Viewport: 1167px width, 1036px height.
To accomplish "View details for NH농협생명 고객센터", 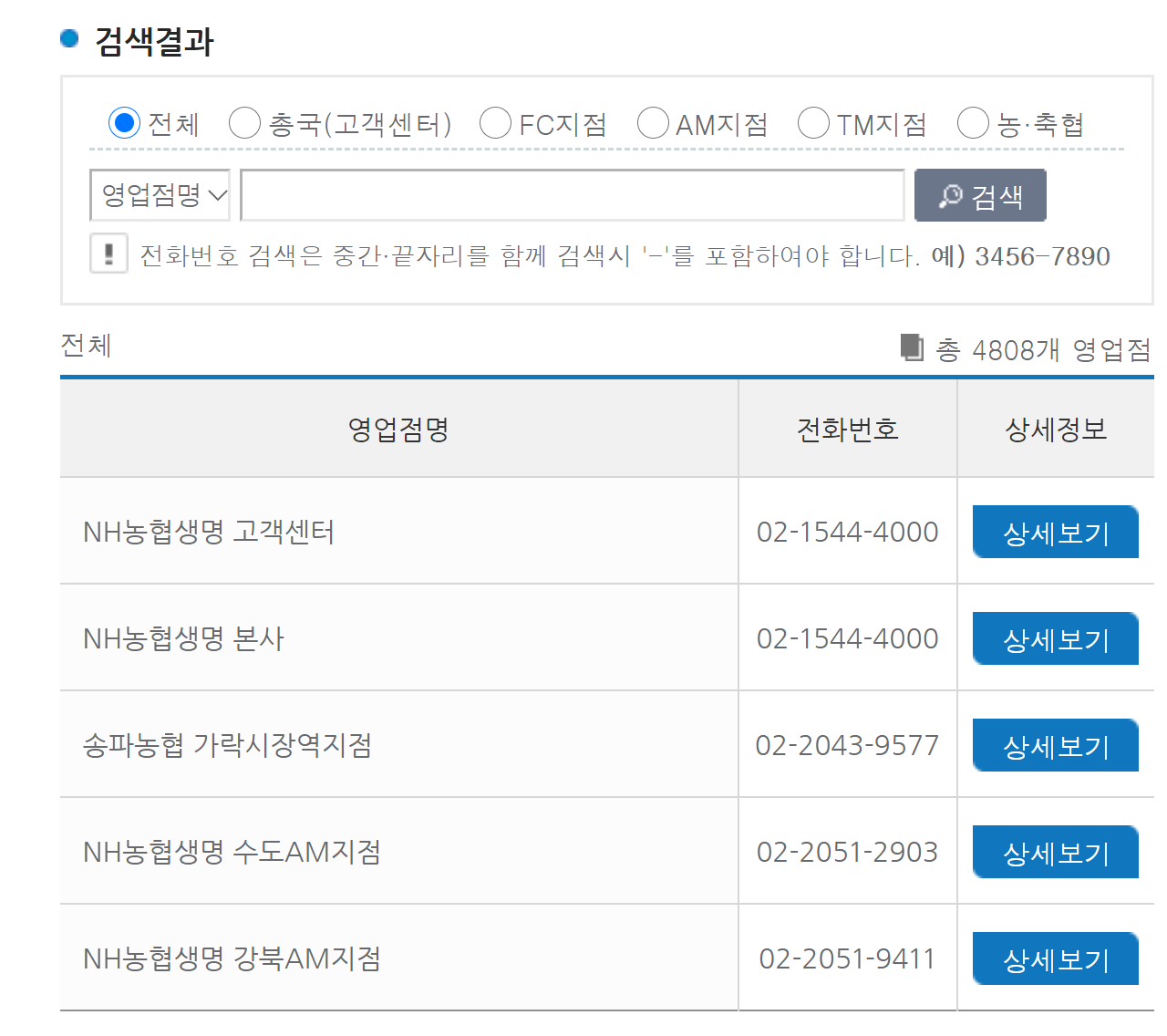I will [x=1056, y=532].
